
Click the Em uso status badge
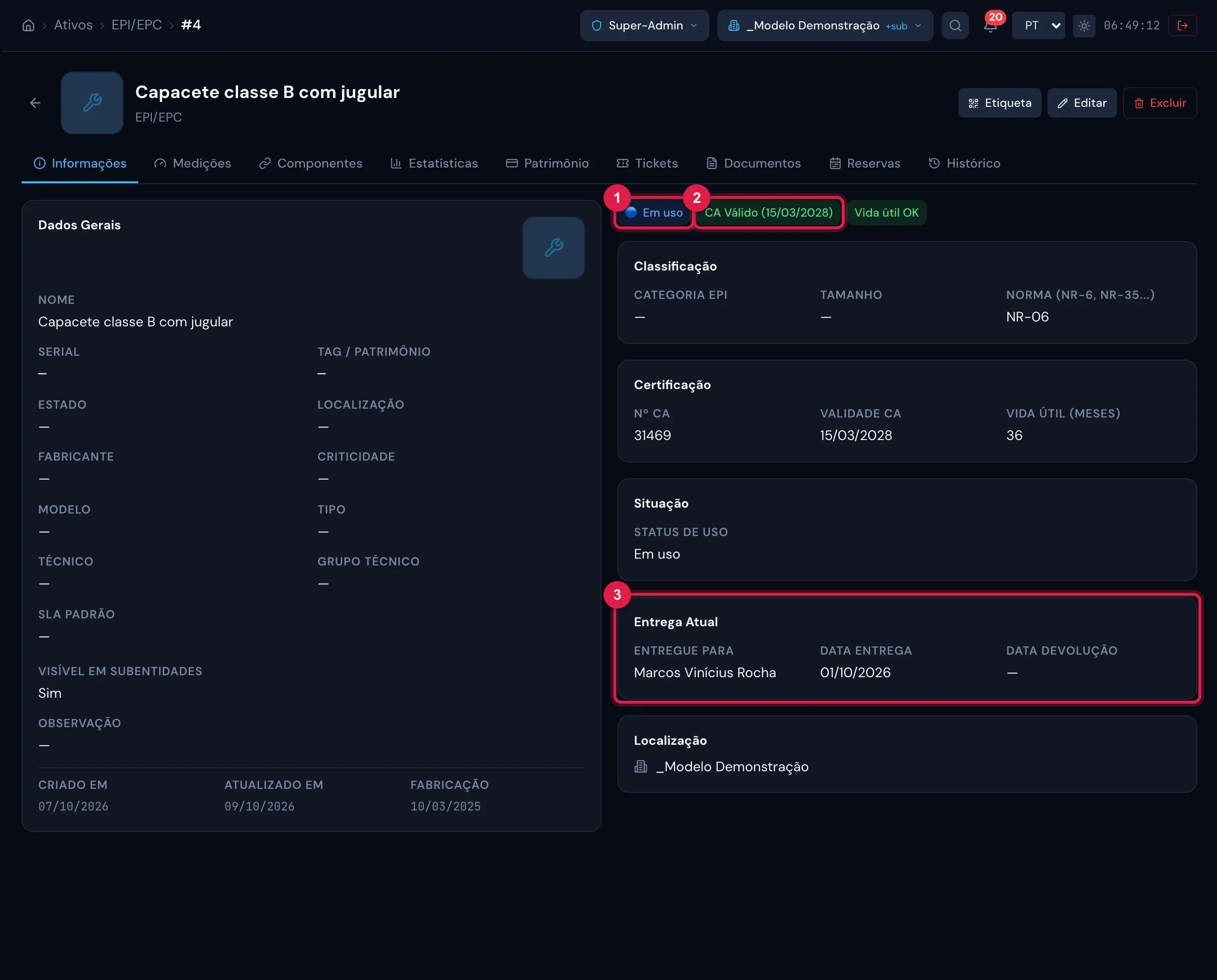(x=654, y=213)
